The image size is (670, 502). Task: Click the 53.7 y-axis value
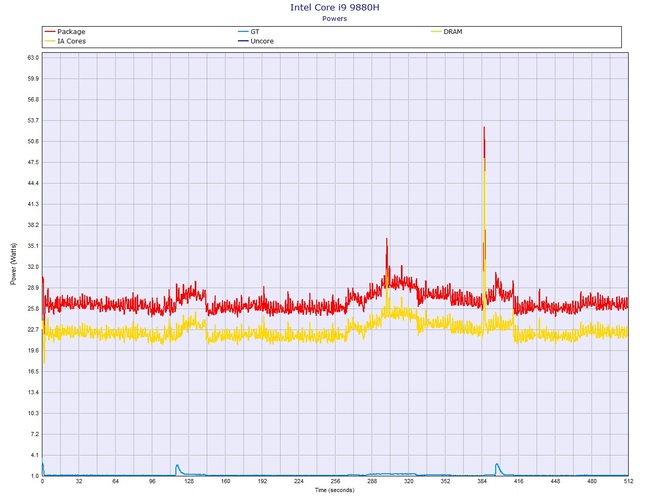tap(33, 120)
